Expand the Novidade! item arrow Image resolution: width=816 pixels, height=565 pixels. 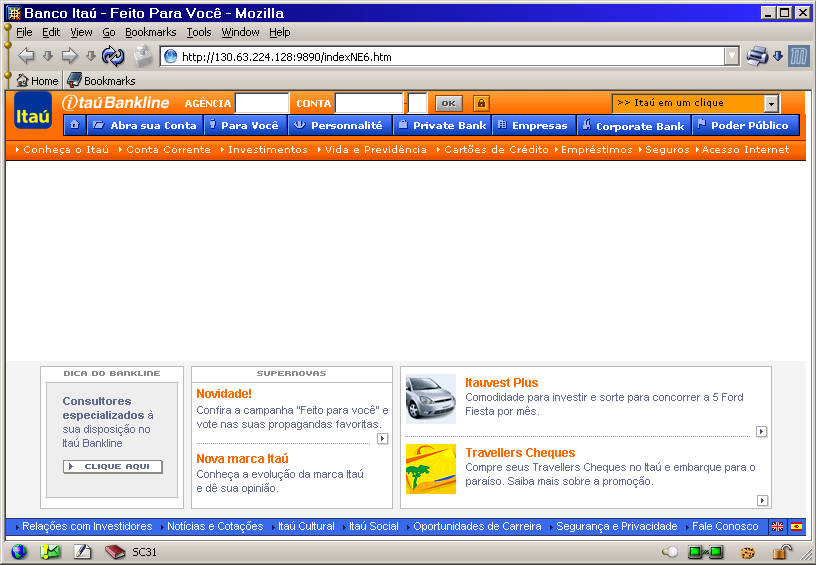(x=382, y=439)
